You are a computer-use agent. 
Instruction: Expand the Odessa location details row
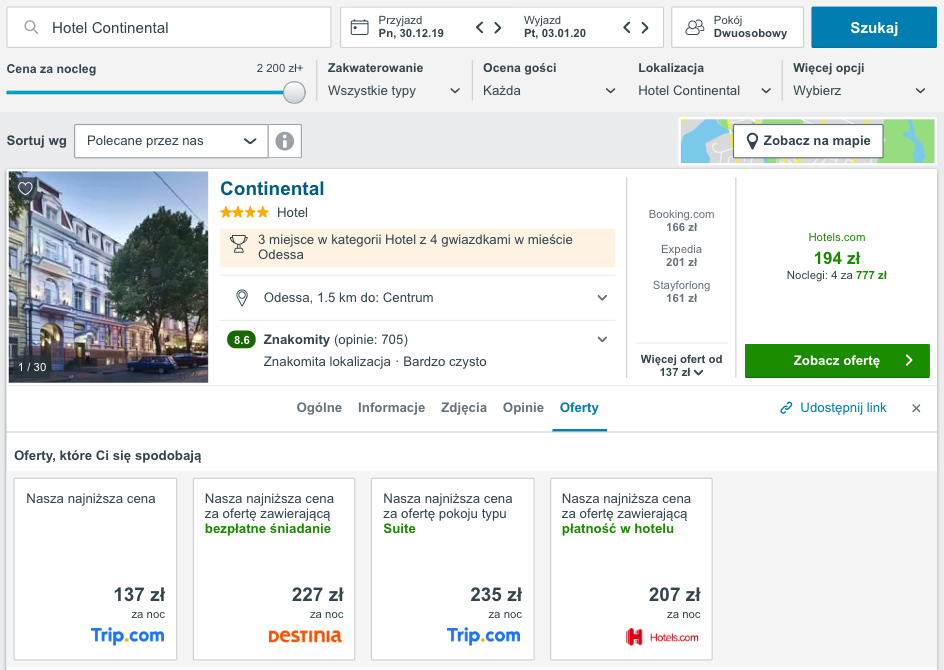coord(602,298)
